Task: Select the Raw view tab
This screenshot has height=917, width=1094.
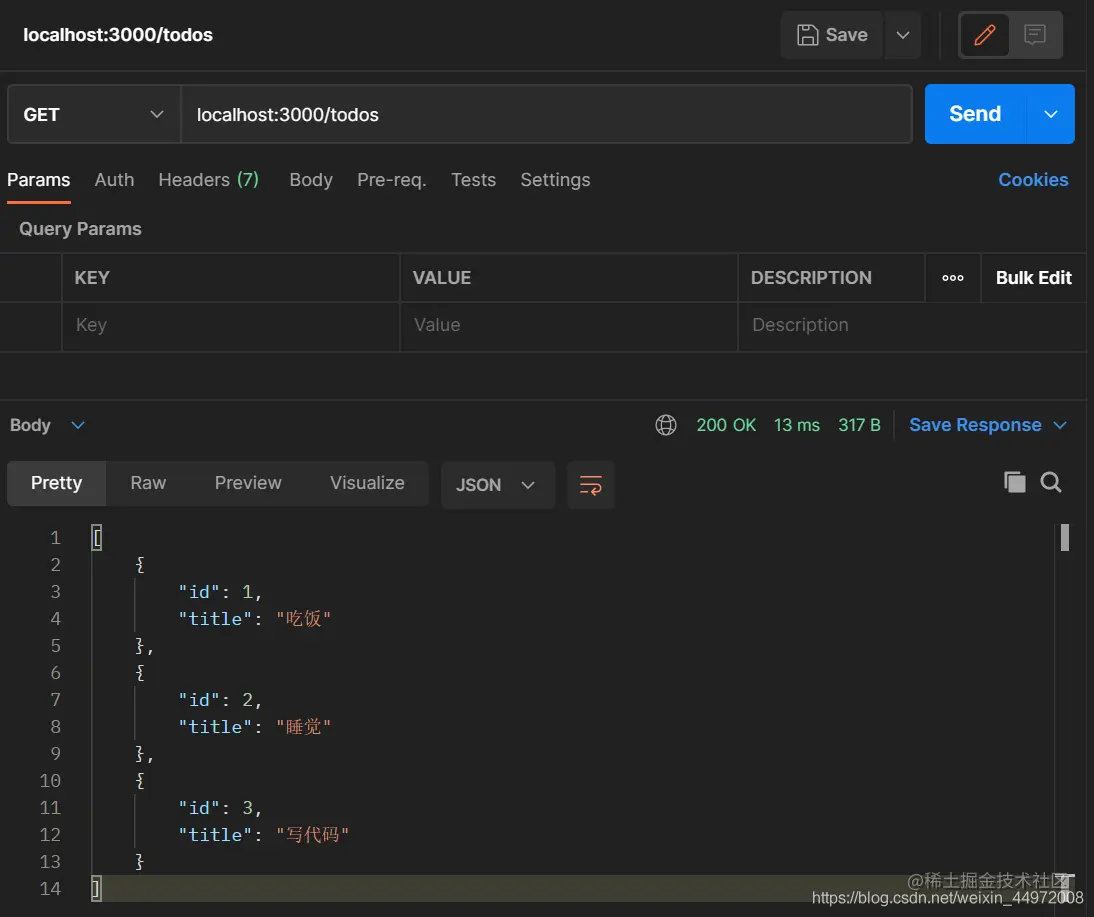Action: pos(148,483)
